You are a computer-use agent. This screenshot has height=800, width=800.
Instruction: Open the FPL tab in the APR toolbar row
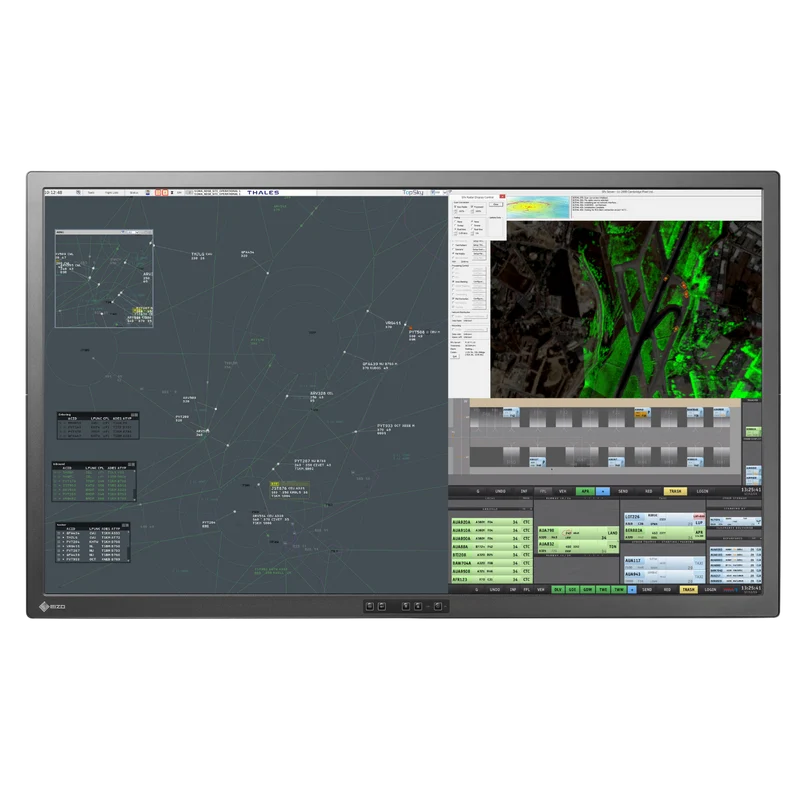tap(543, 491)
